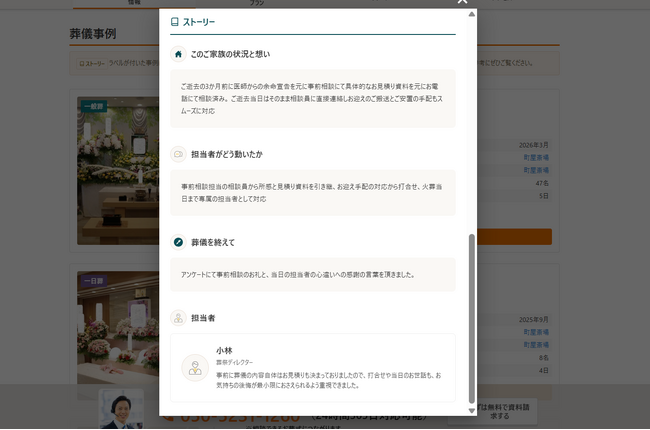Click the house icon for family situation

[178, 54]
